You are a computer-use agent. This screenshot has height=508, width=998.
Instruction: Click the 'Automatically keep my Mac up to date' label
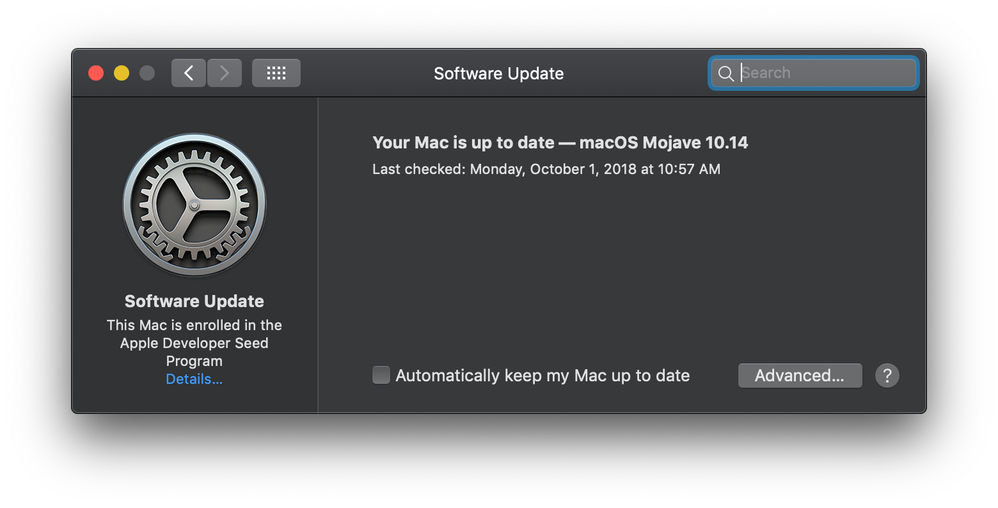coord(542,376)
